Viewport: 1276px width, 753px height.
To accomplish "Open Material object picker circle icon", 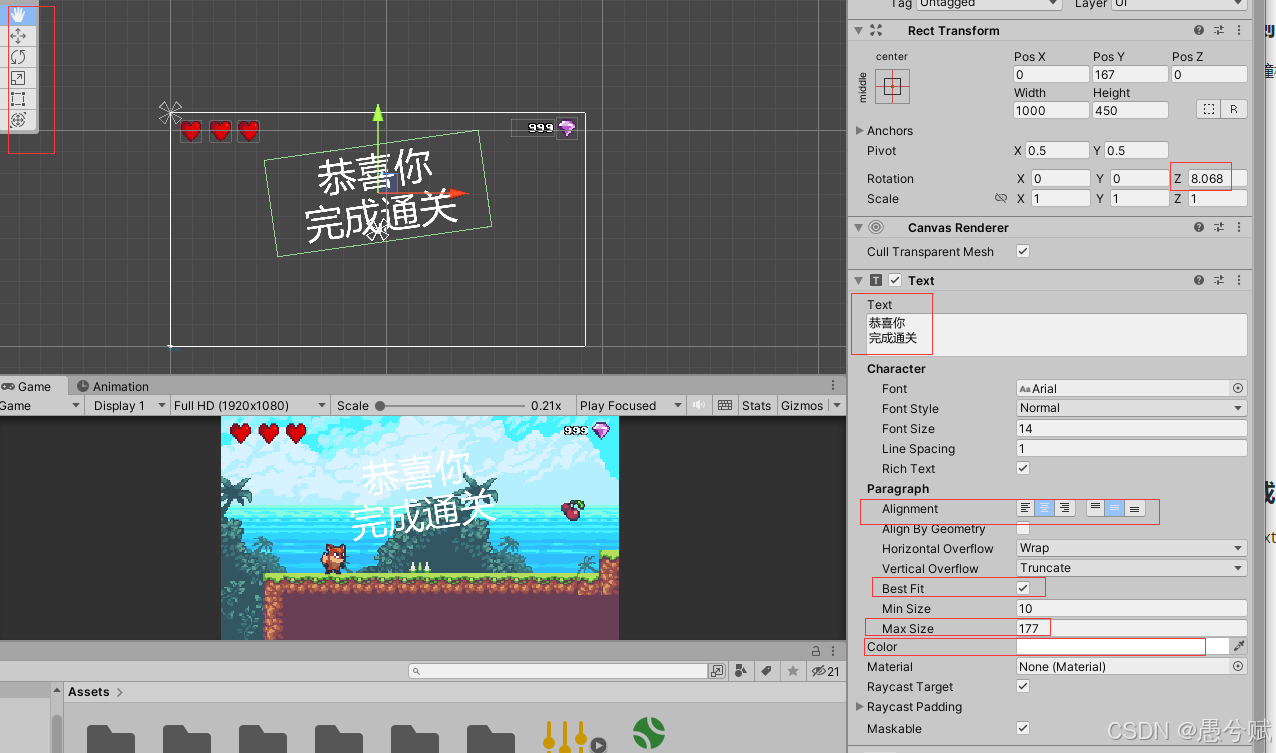I will (x=1238, y=666).
